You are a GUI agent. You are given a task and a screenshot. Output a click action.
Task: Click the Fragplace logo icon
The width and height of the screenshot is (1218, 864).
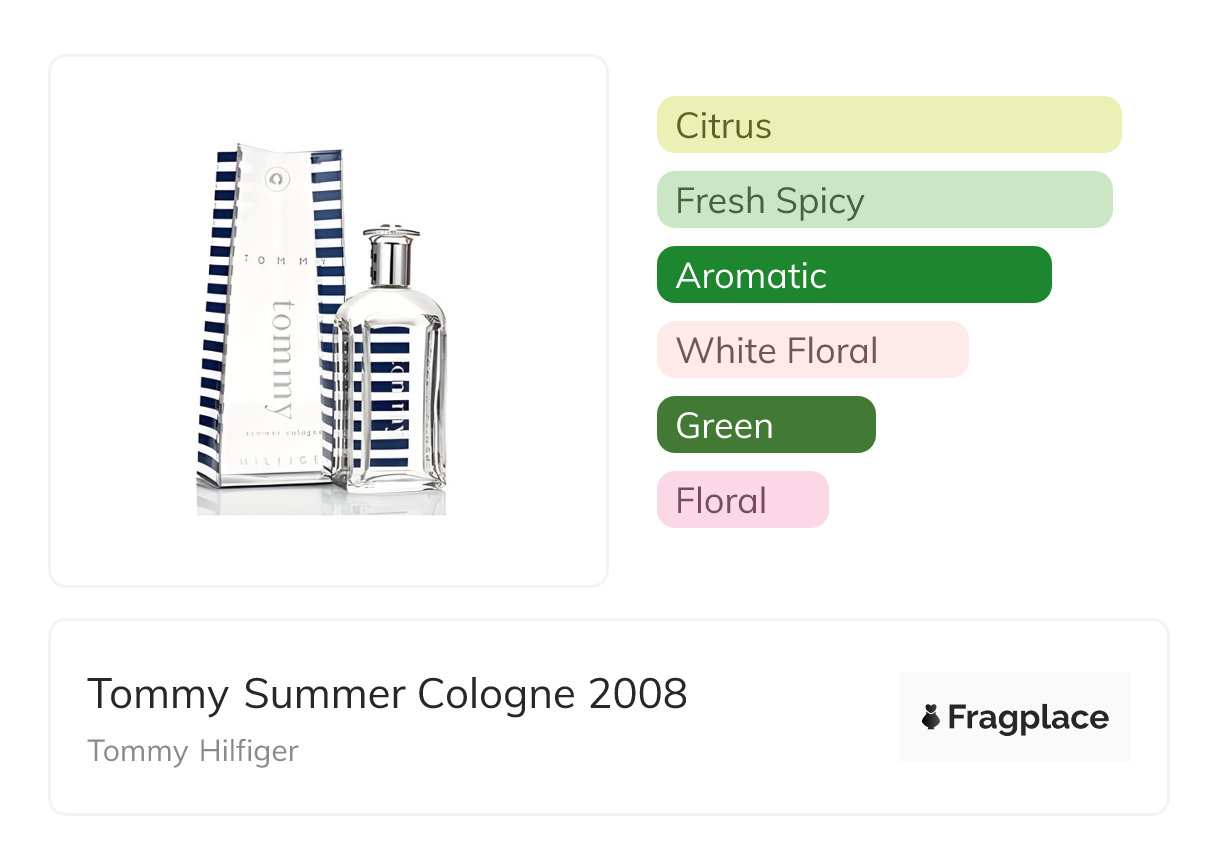pyautogui.click(x=931, y=717)
